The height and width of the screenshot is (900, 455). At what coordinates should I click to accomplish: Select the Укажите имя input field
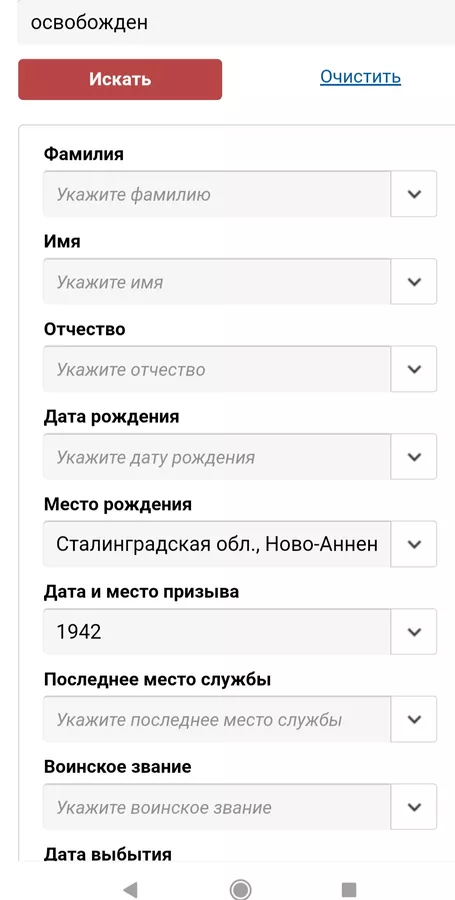[217, 282]
